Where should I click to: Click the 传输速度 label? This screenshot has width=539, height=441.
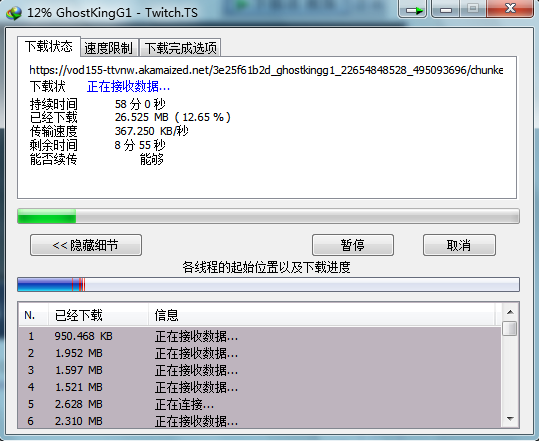tap(54, 131)
